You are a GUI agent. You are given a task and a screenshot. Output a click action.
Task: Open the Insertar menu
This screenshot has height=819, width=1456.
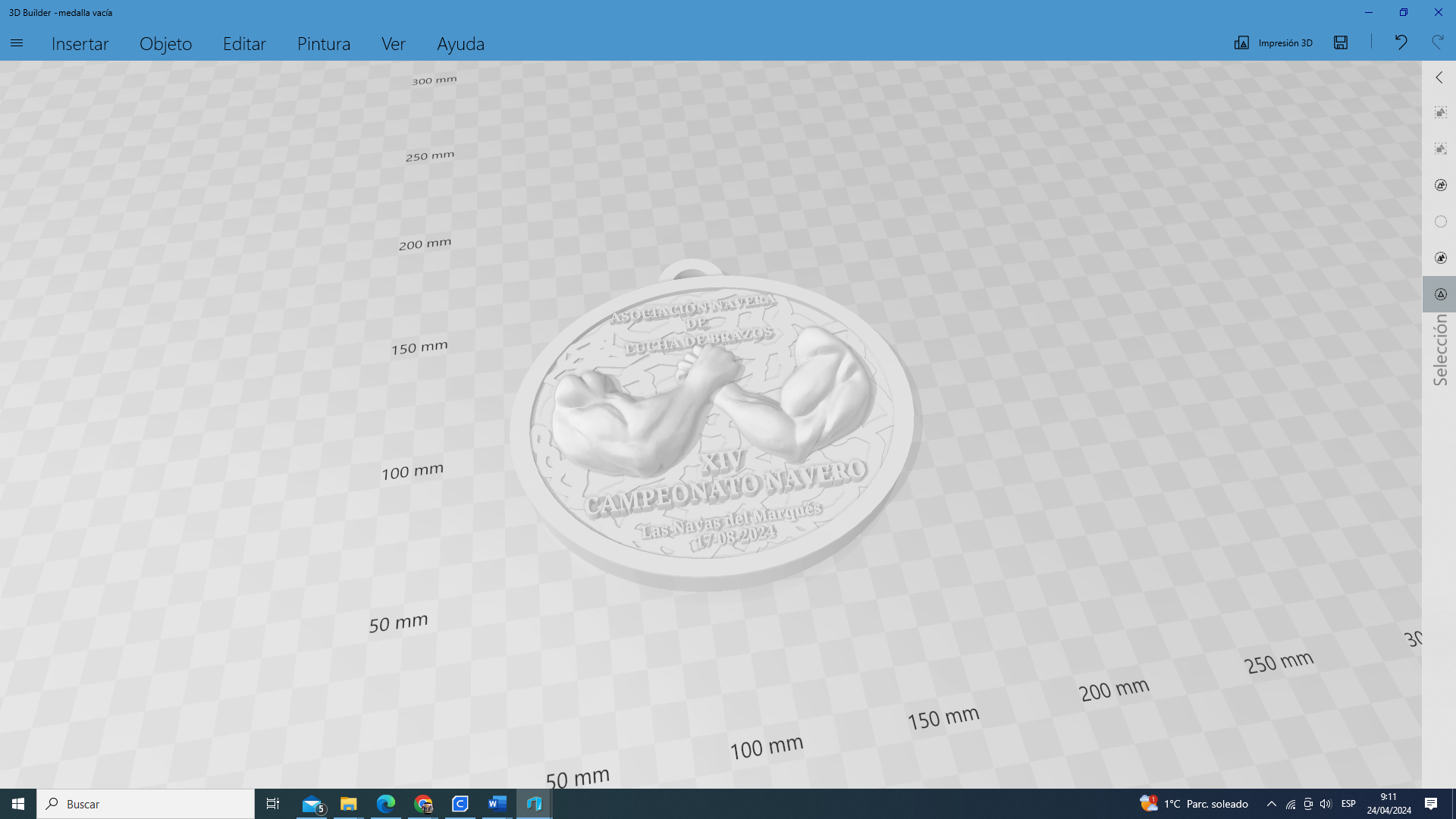pos(80,43)
